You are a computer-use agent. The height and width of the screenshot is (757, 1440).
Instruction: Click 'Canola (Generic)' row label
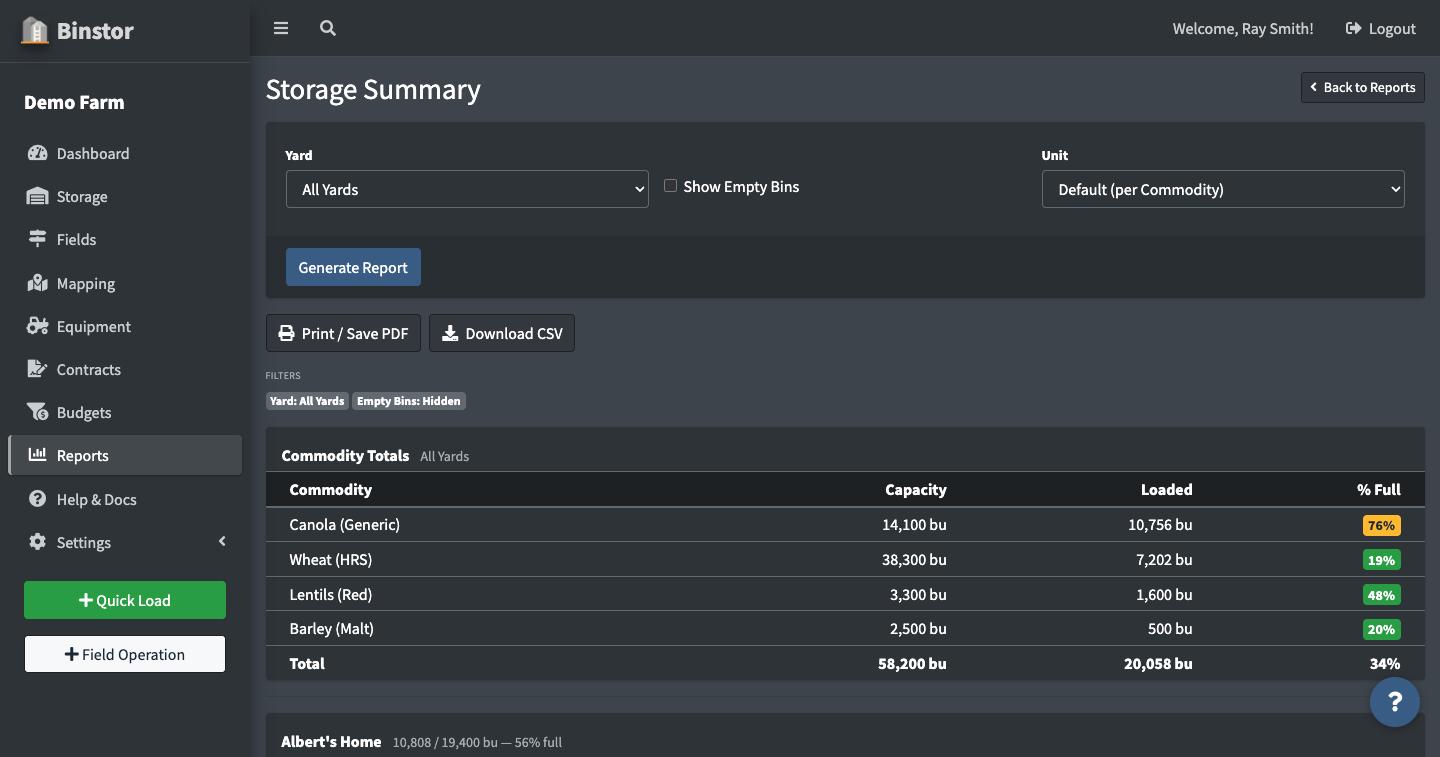coord(344,524)
